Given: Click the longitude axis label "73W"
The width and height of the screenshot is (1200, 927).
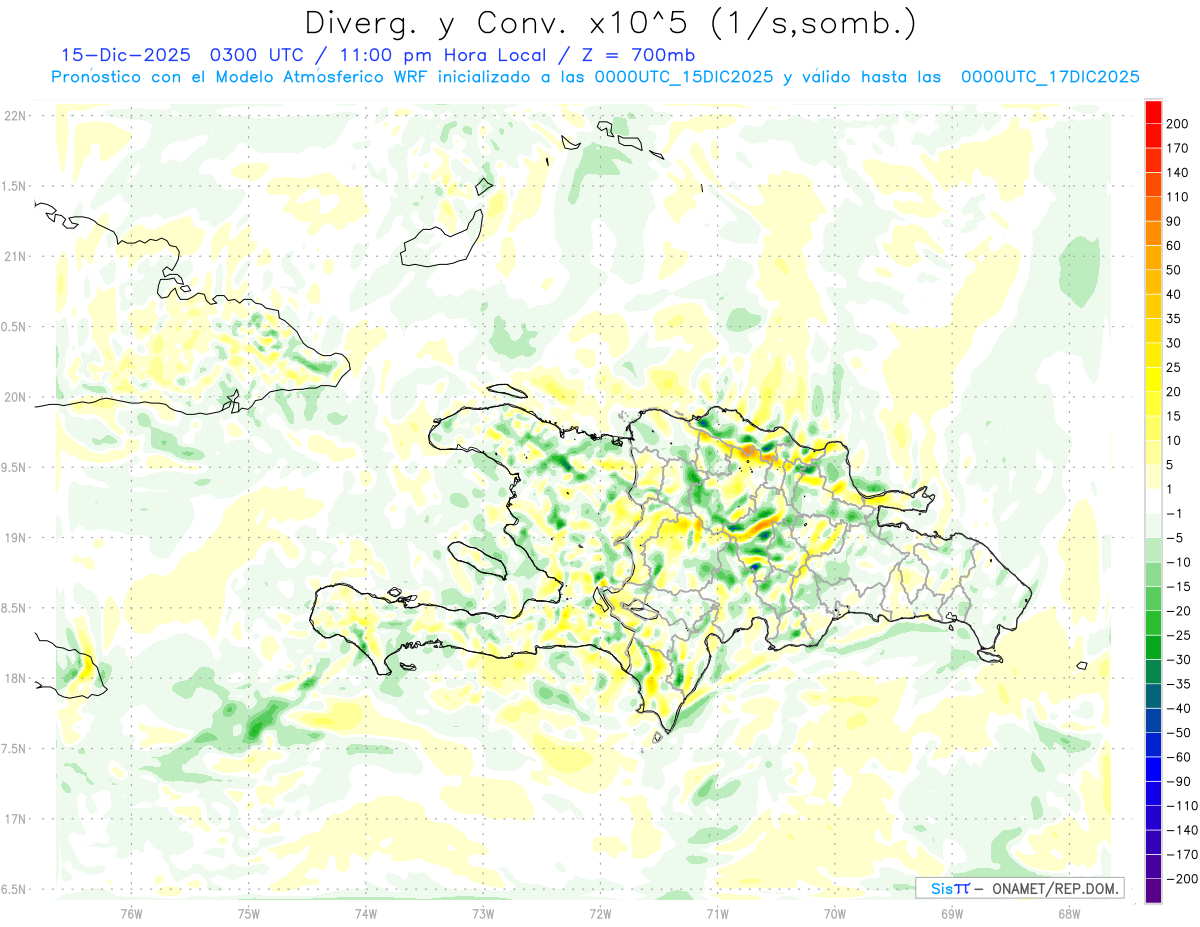Looking at the screenshot, I should pos(483,913).
